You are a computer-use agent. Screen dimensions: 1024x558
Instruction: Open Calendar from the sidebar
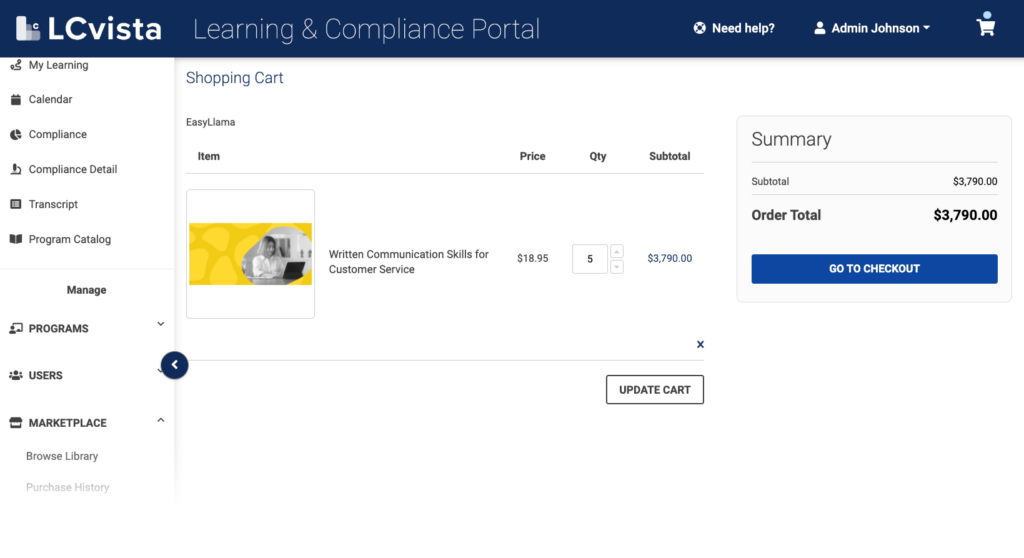(x=50, y=100)
